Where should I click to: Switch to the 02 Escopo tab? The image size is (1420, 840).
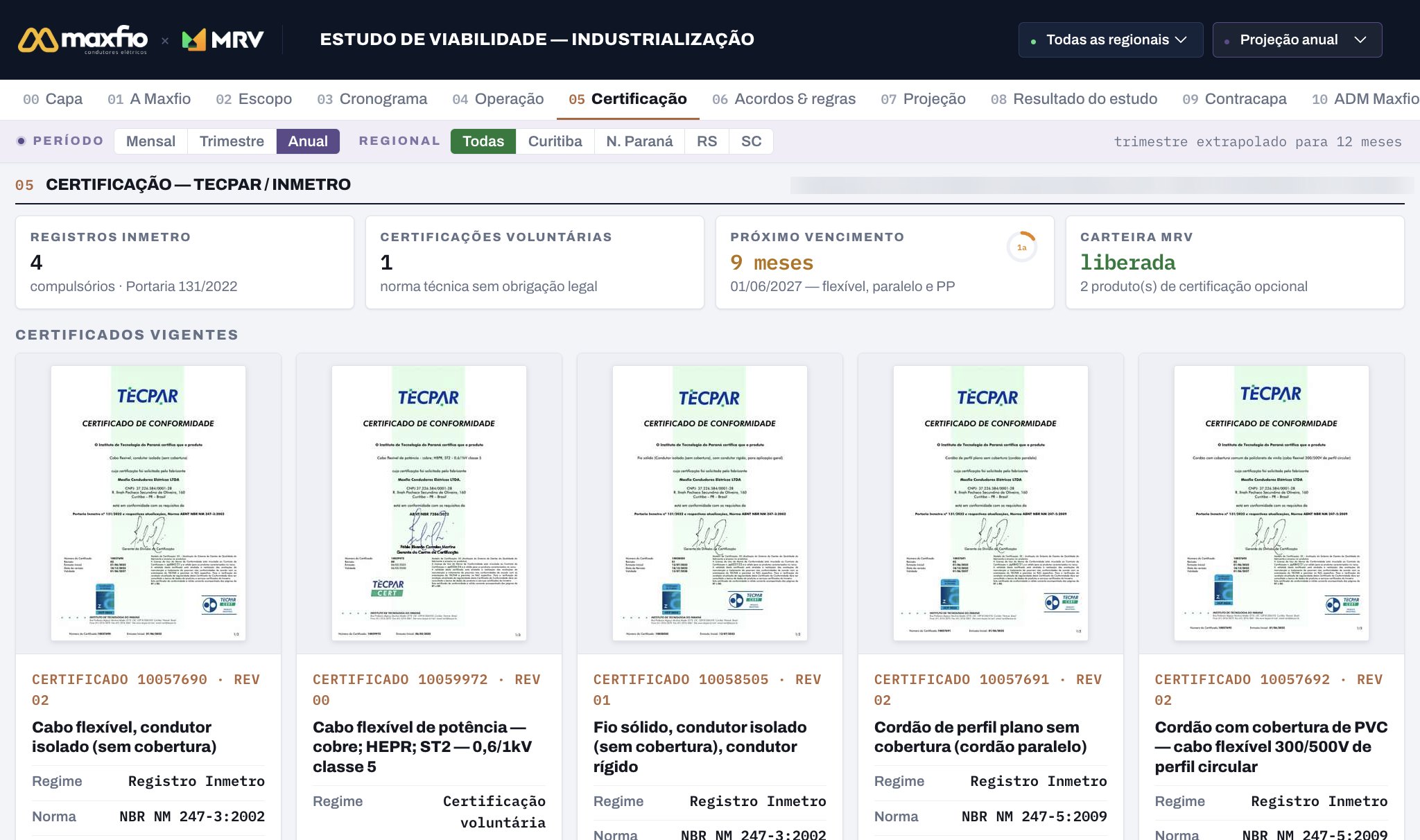tap(254, 99)
